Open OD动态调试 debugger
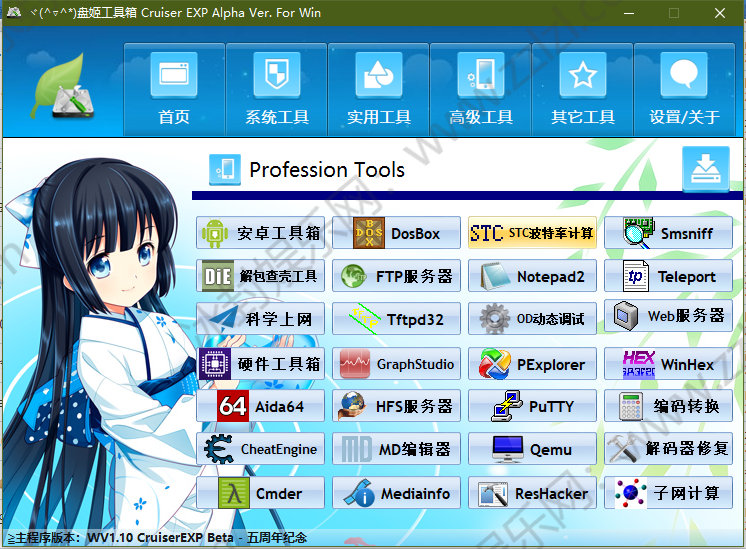 click(x=532, y=318)
